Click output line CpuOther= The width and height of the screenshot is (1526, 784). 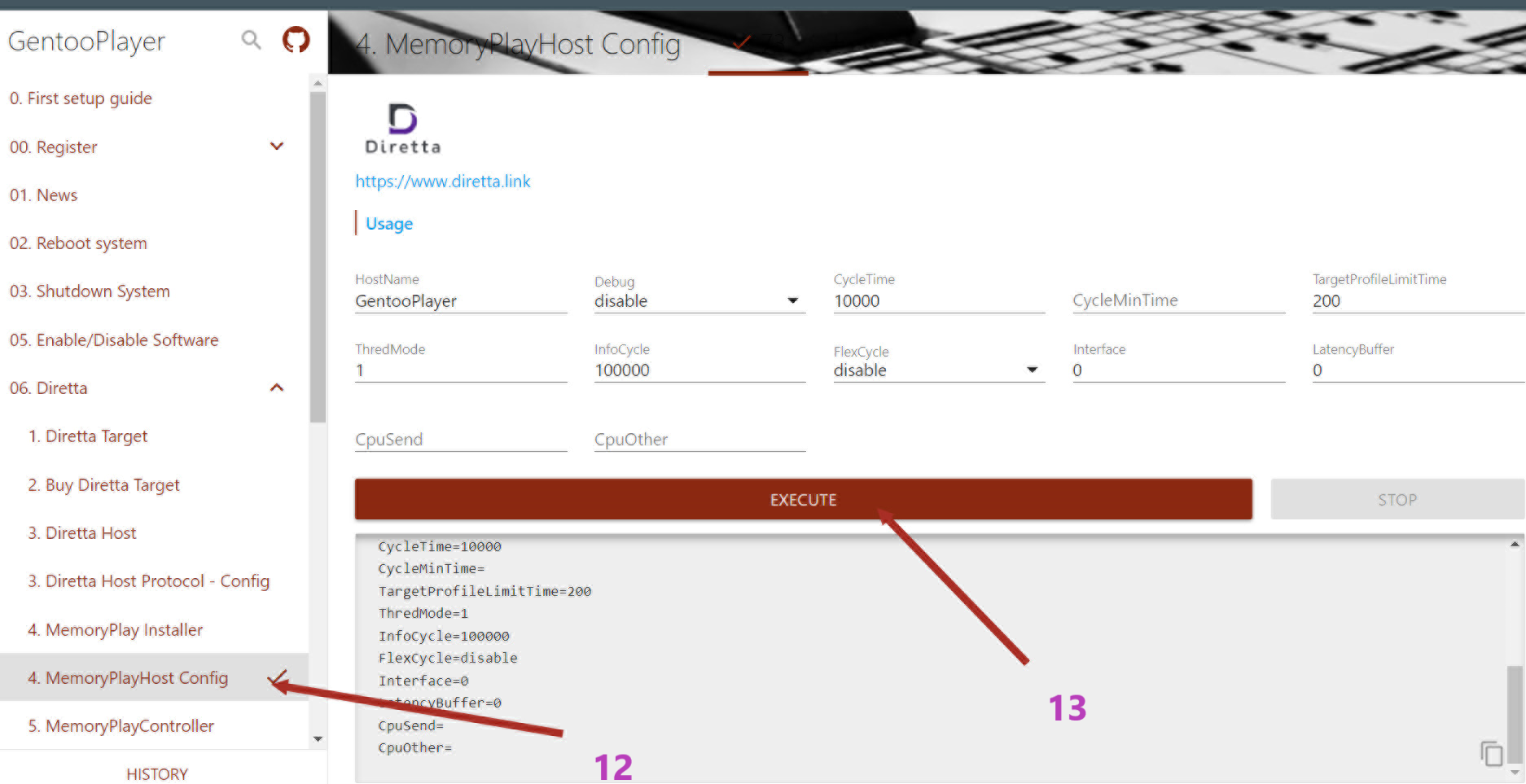(414, 748)
